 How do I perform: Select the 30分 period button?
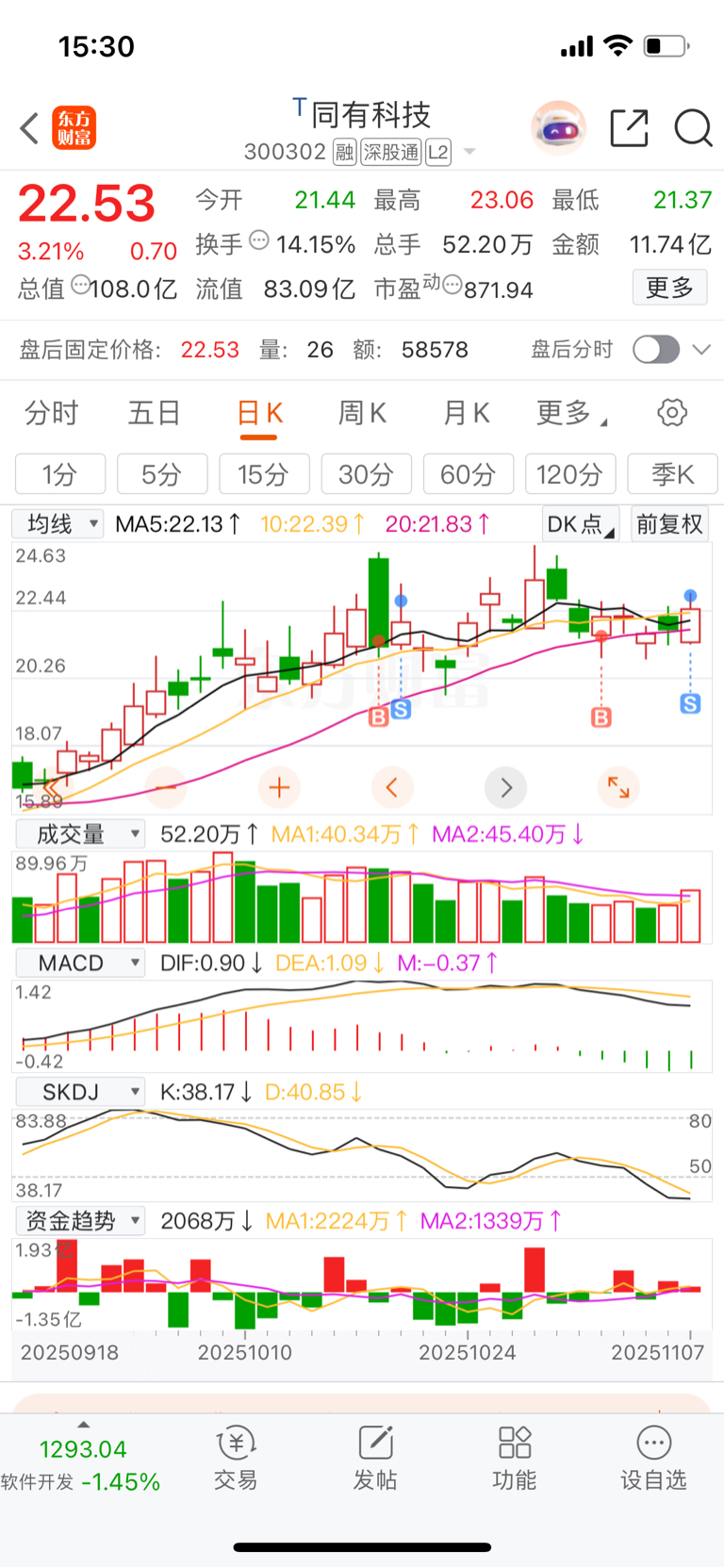click(x=367, y=473)
